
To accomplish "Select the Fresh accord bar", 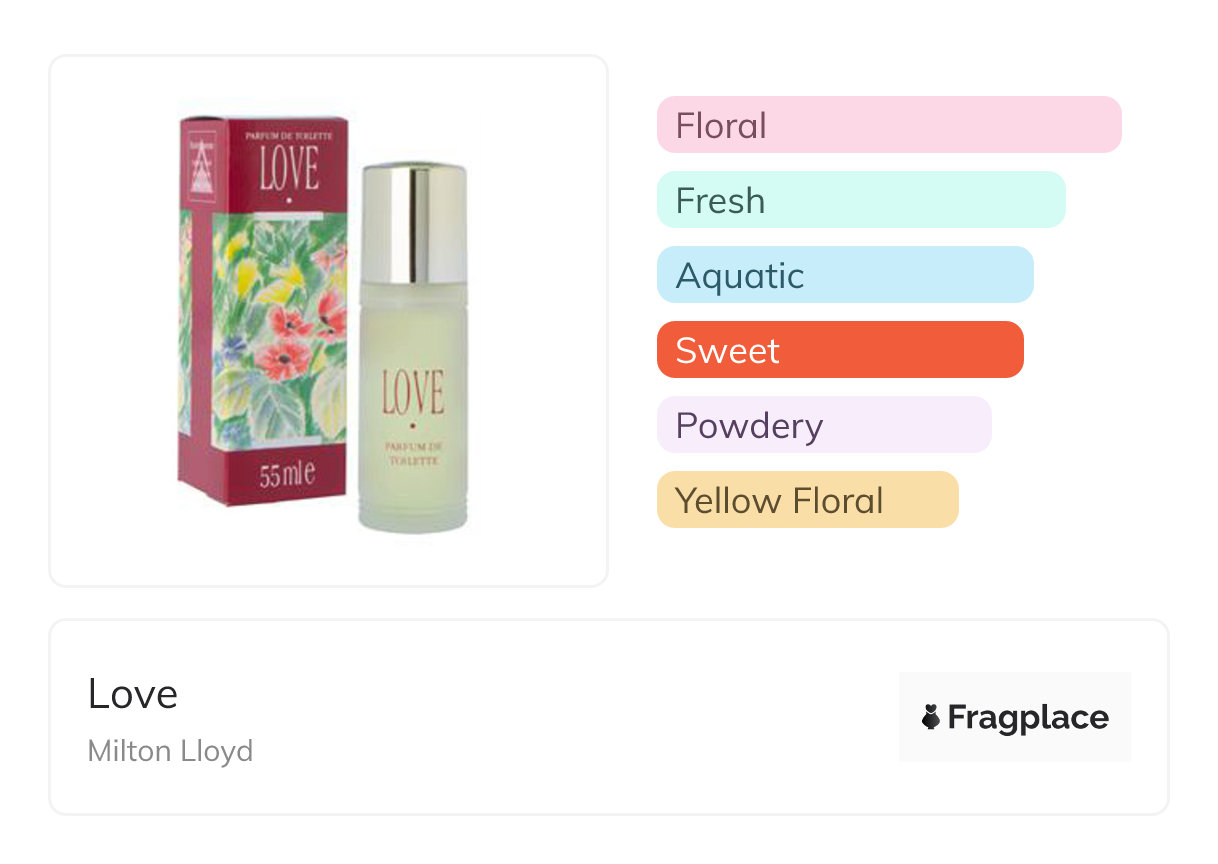I will [x=861, y=200].
